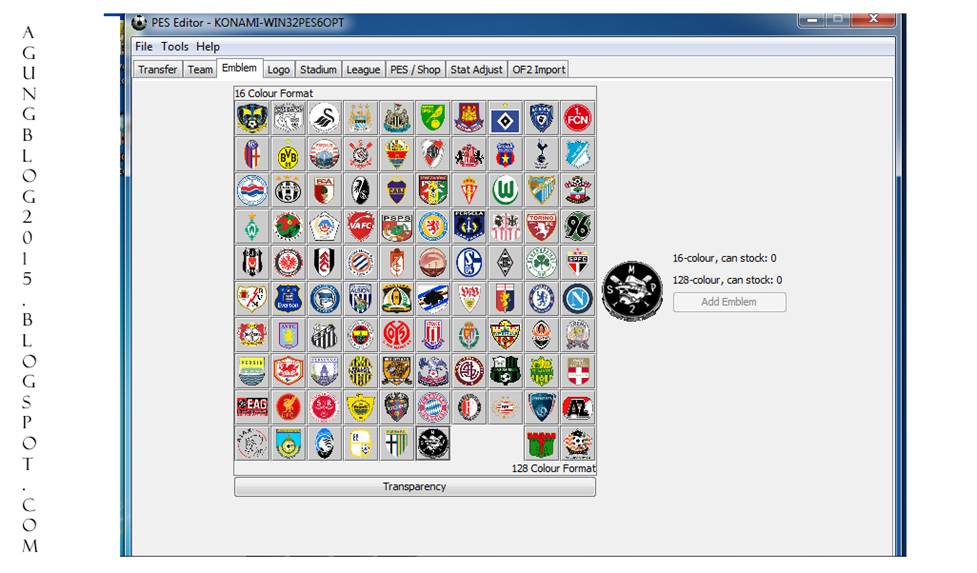
Task: Open the PES / Shop tab
Action: (x=415, y=69)
